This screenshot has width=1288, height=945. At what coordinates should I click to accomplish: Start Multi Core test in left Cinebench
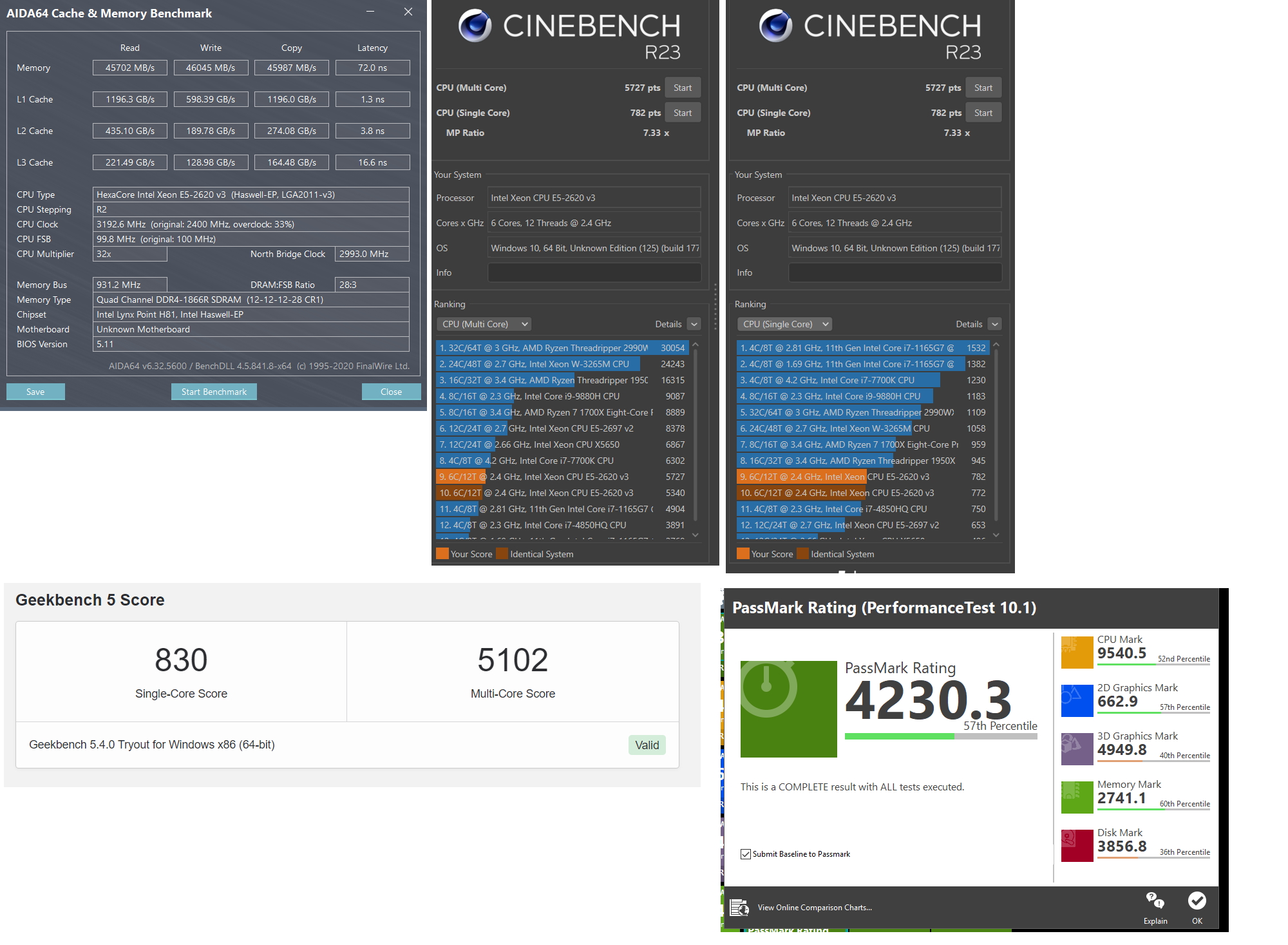coord(683,88)
